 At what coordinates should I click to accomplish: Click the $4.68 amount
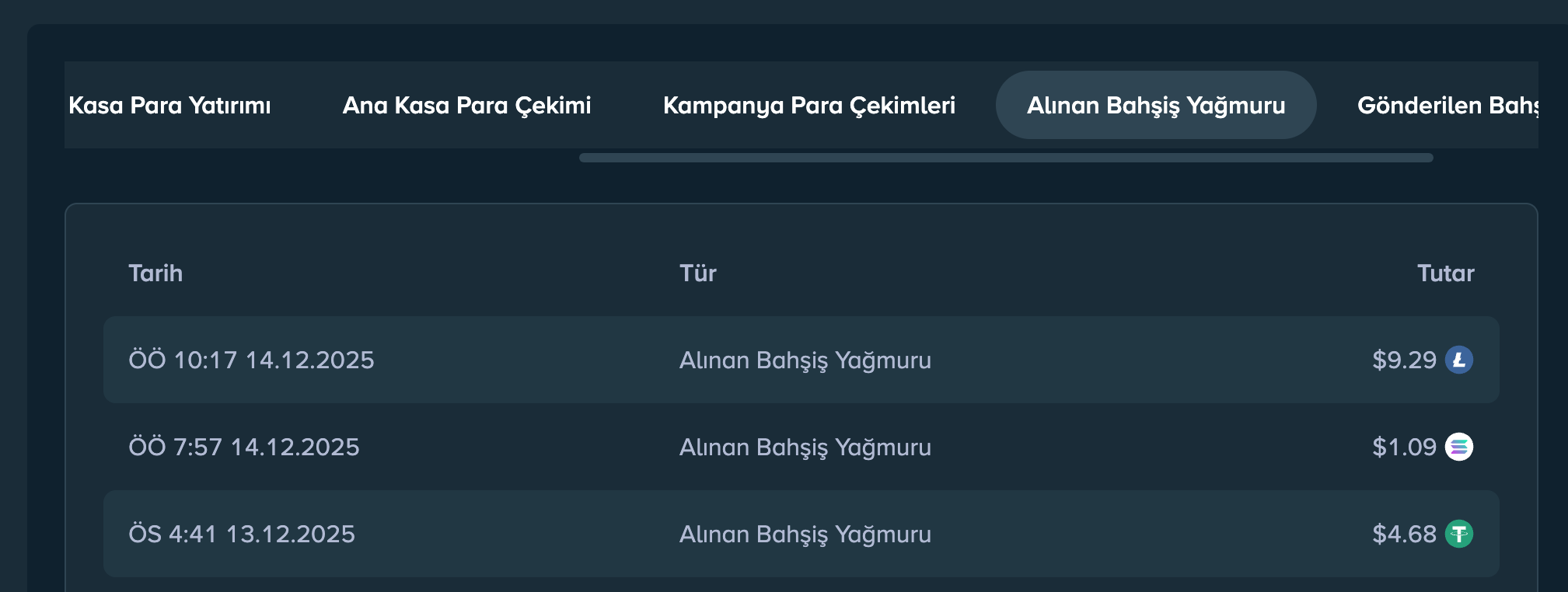click(1404, 534)
